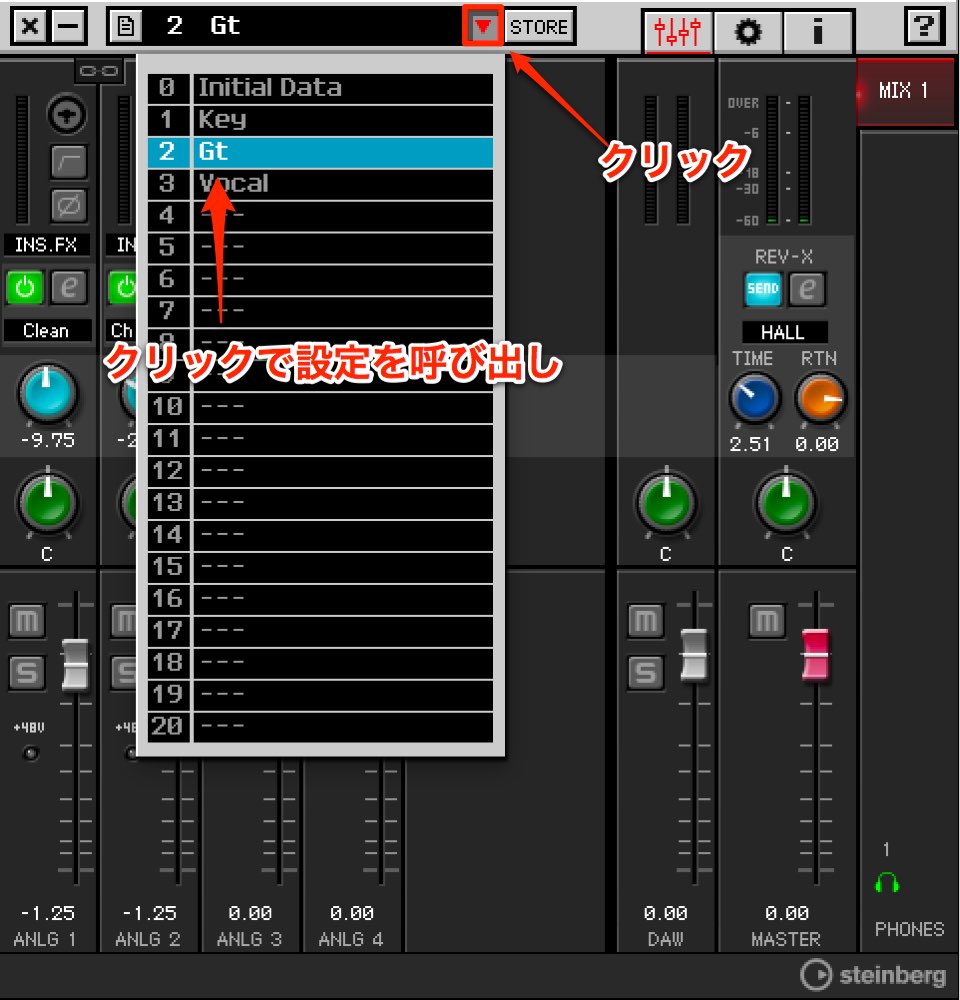Invert the phase on ANLG 1
This screenshot has width=960, height=1000.
(68, 205)
